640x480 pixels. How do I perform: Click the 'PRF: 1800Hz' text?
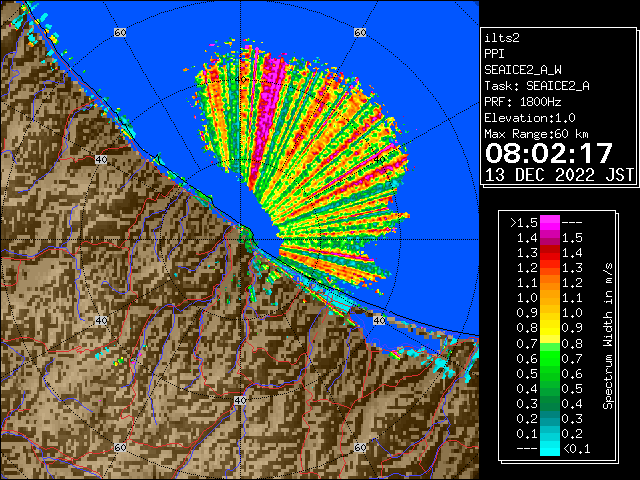pyautogui.click(x=523, y=102)
